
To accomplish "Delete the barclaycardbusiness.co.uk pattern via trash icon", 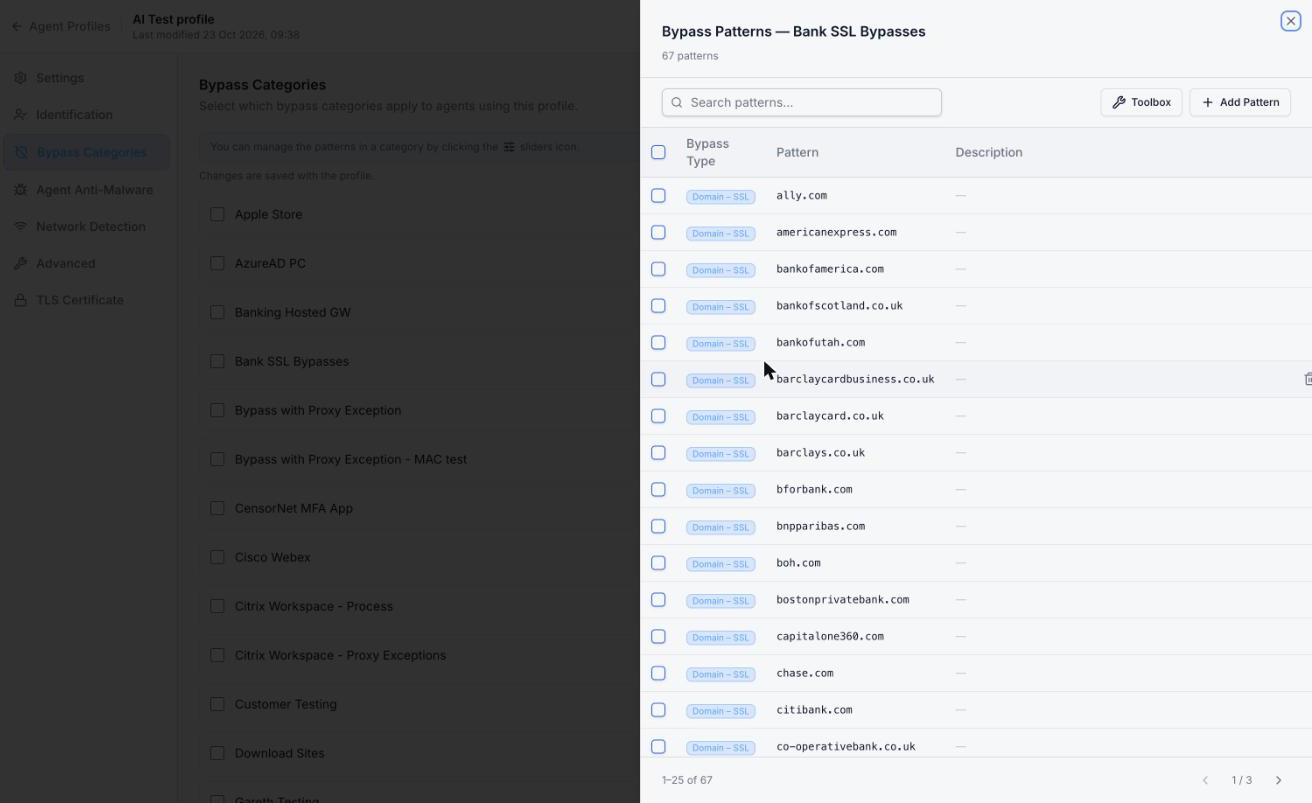I will 1308,379.
